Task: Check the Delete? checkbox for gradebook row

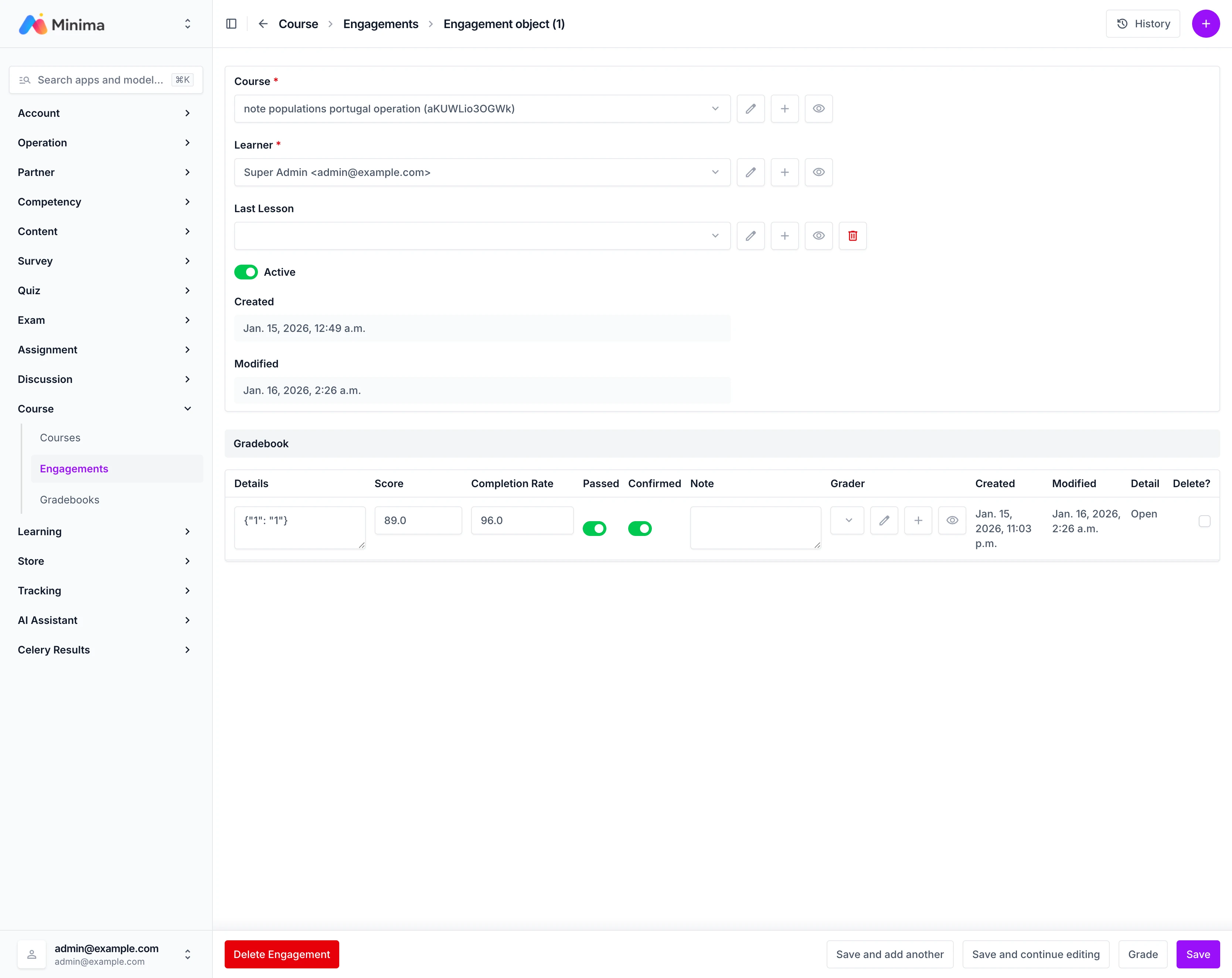Action: tap(1204, 521)
